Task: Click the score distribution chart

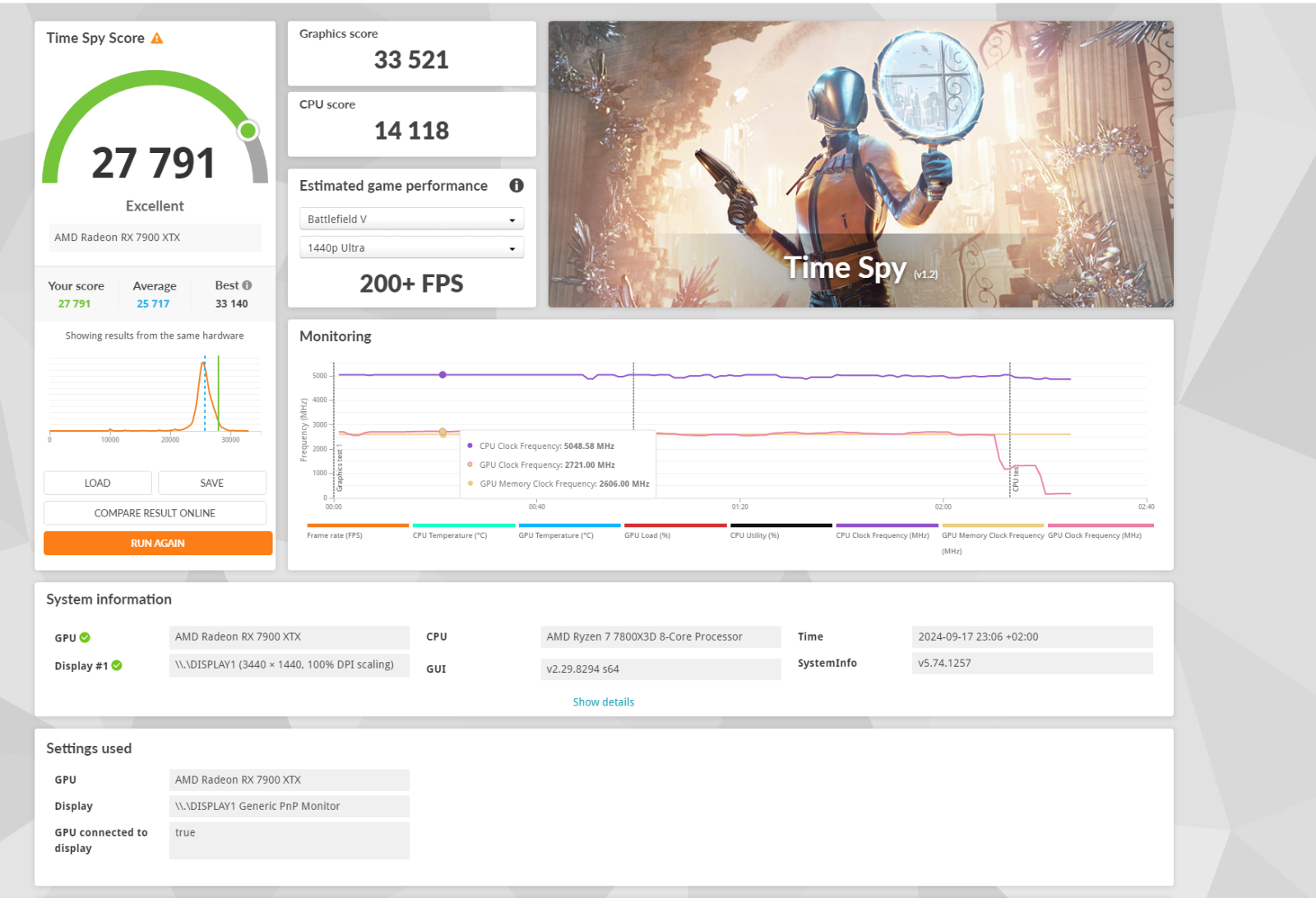Action: [155, 399]
